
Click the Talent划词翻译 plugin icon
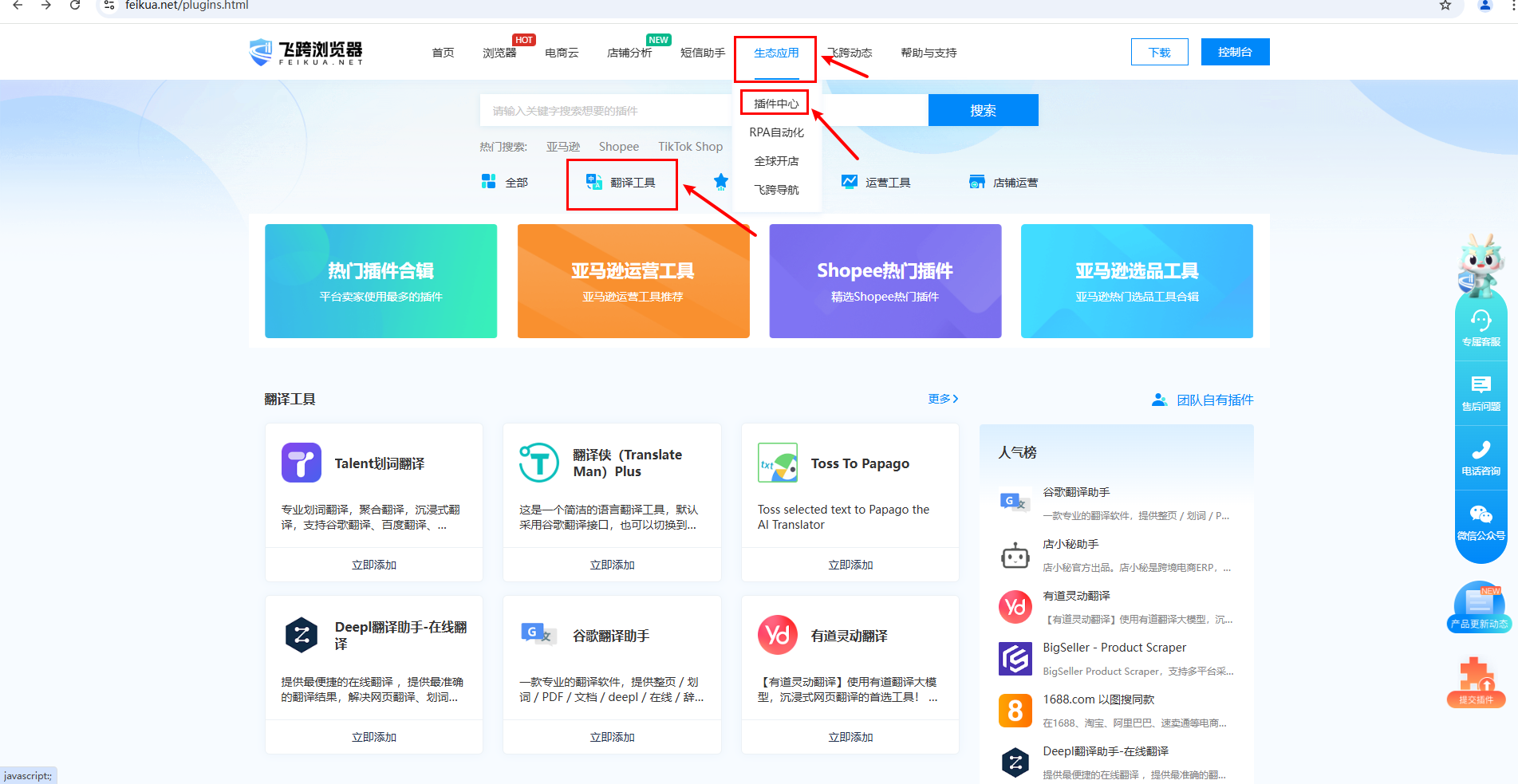[301, 463]
